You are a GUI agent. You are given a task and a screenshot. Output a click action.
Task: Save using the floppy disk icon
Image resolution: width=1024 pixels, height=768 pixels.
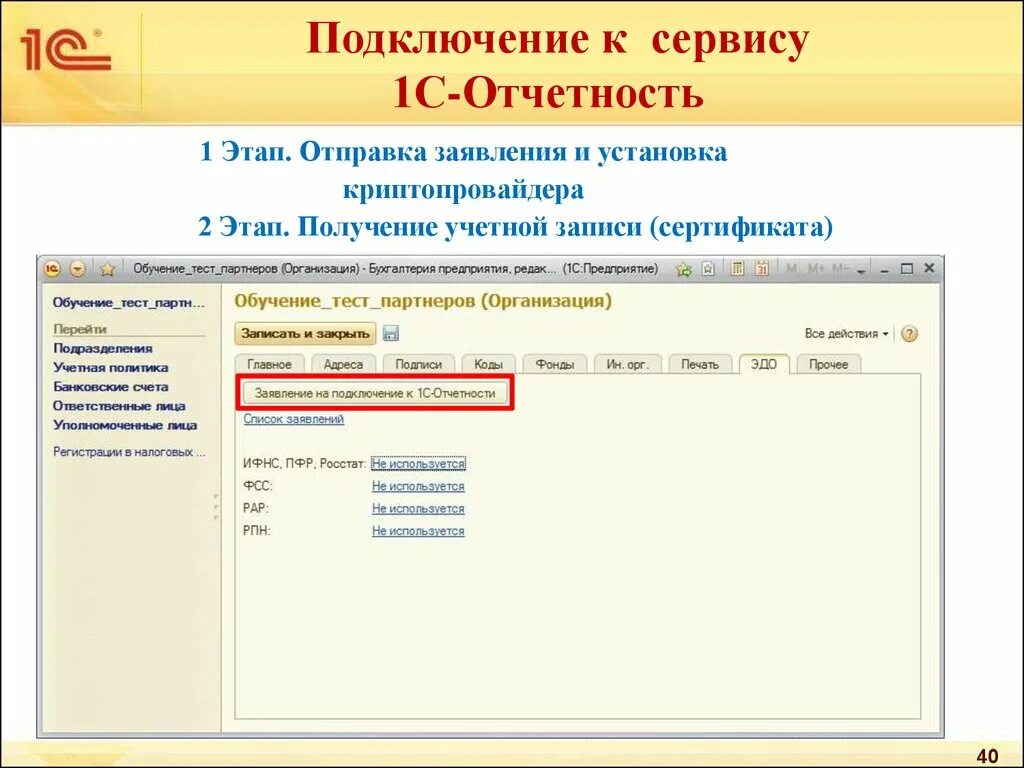point(391,334)
